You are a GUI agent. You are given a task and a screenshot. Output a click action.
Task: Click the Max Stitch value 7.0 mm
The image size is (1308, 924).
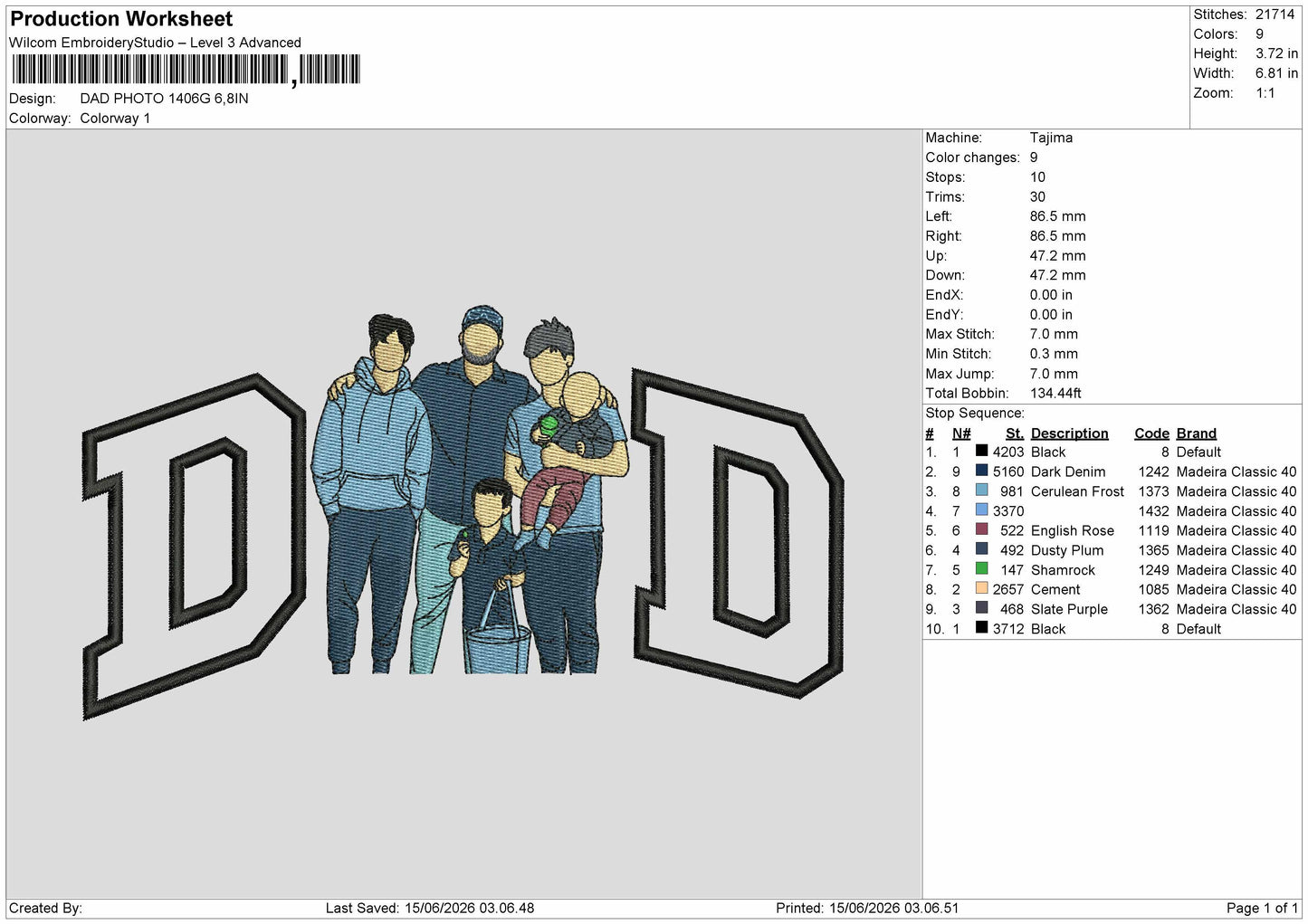pos(1054,334)
